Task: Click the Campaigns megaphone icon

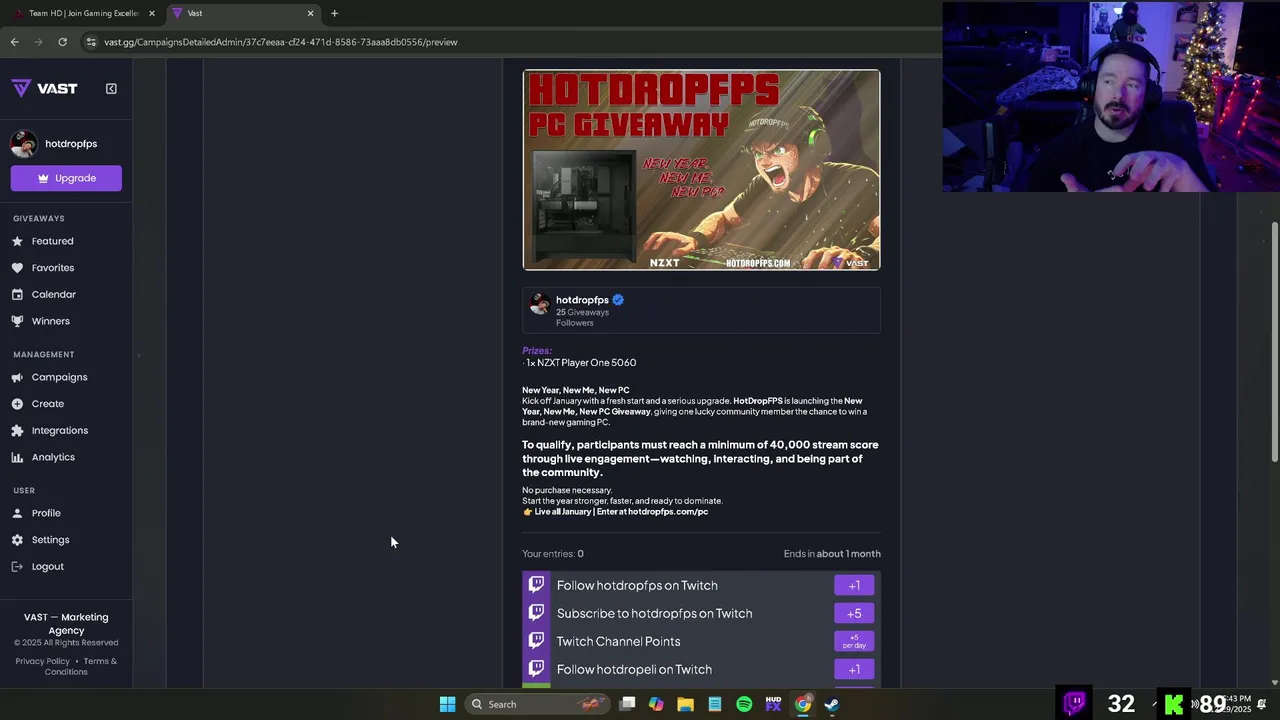Action: pyautogui.click(x=17, y=377)
